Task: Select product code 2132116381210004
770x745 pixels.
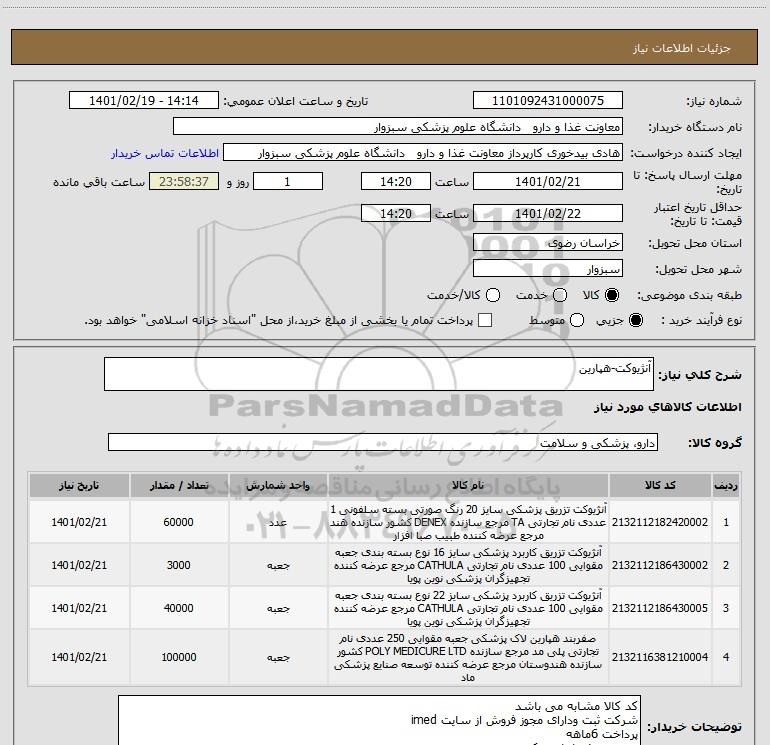Action: [x=660, y=657]
